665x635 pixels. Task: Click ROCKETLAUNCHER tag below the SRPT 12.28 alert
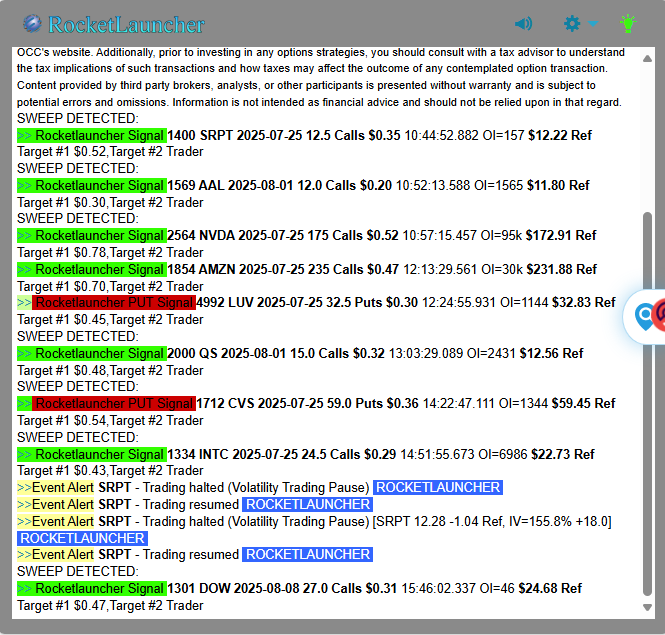(82, 538)
